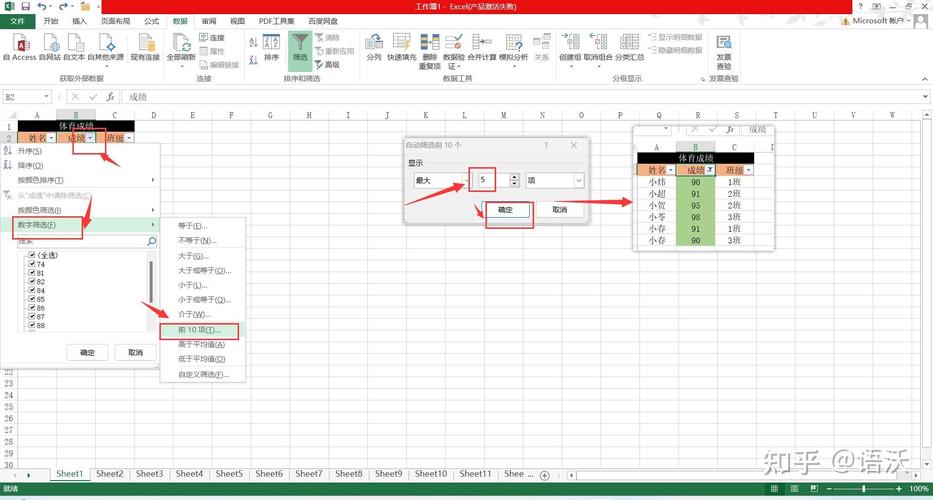Select 高于平均值 filter option

(202, 345)
